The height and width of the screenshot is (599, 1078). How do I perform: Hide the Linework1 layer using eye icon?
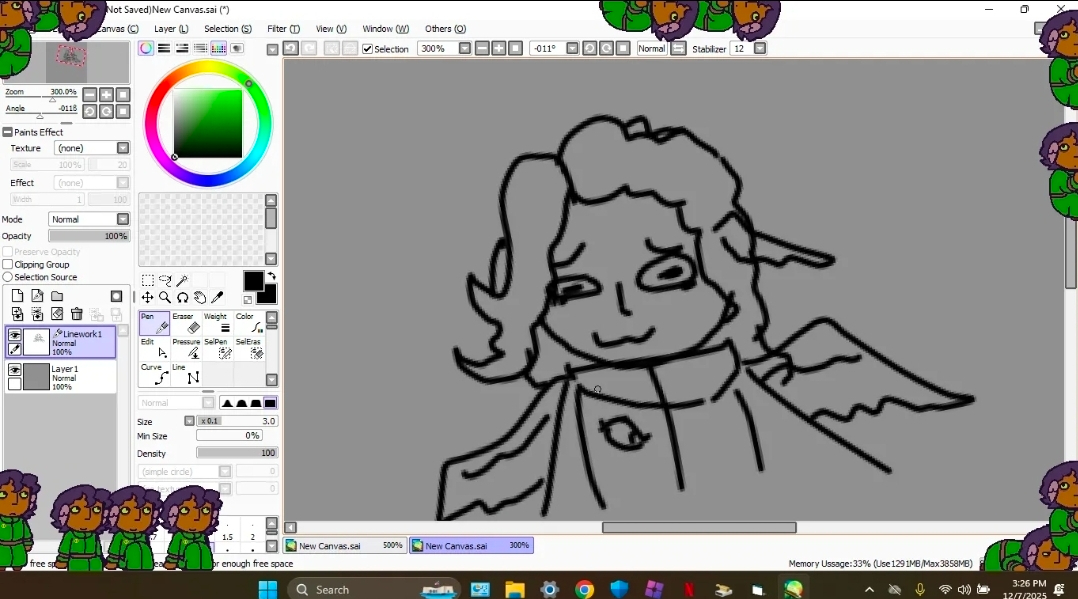coord(15,335)
